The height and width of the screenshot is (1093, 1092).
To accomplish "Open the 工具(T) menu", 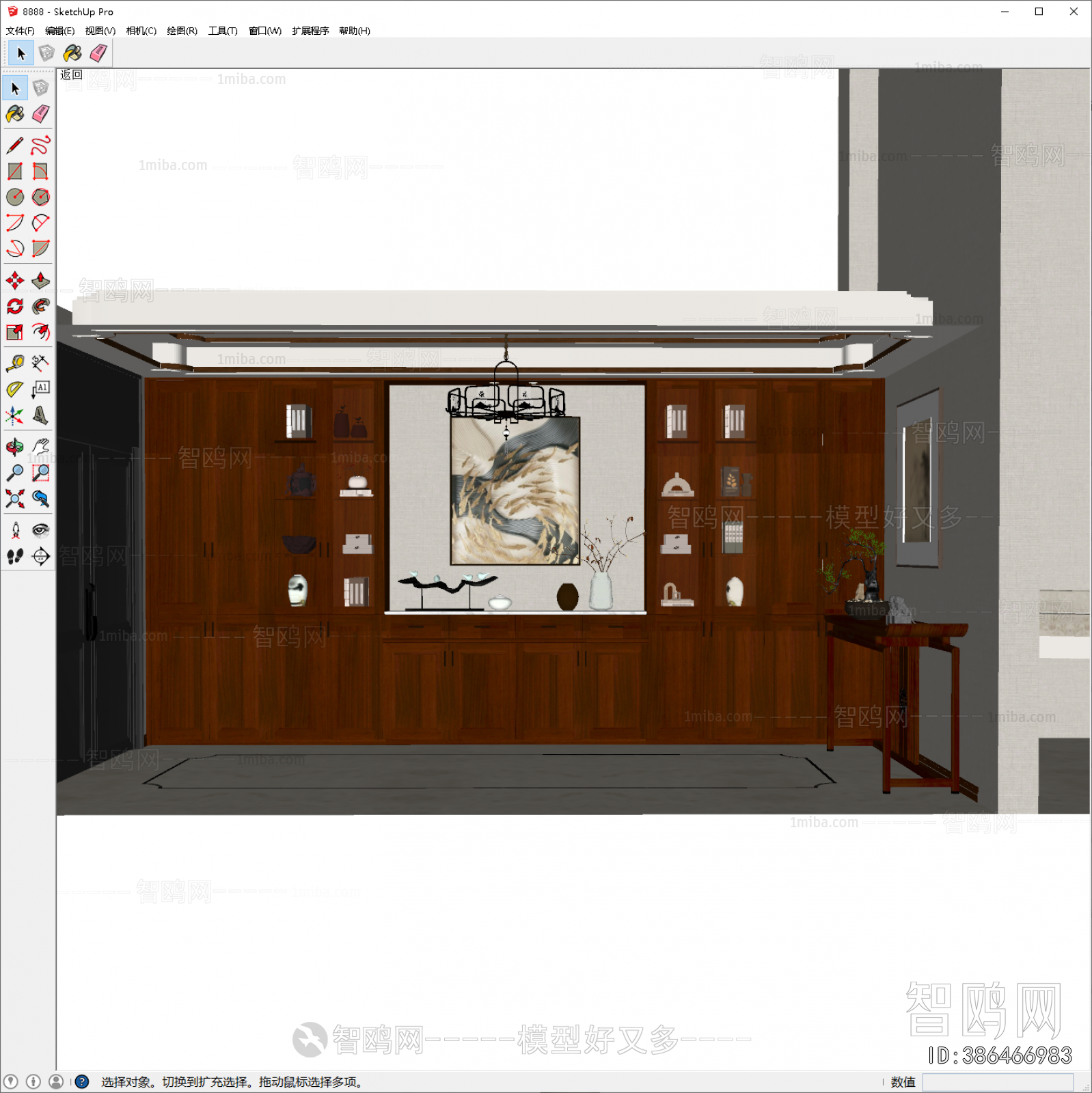I will (x=223, y=31).
